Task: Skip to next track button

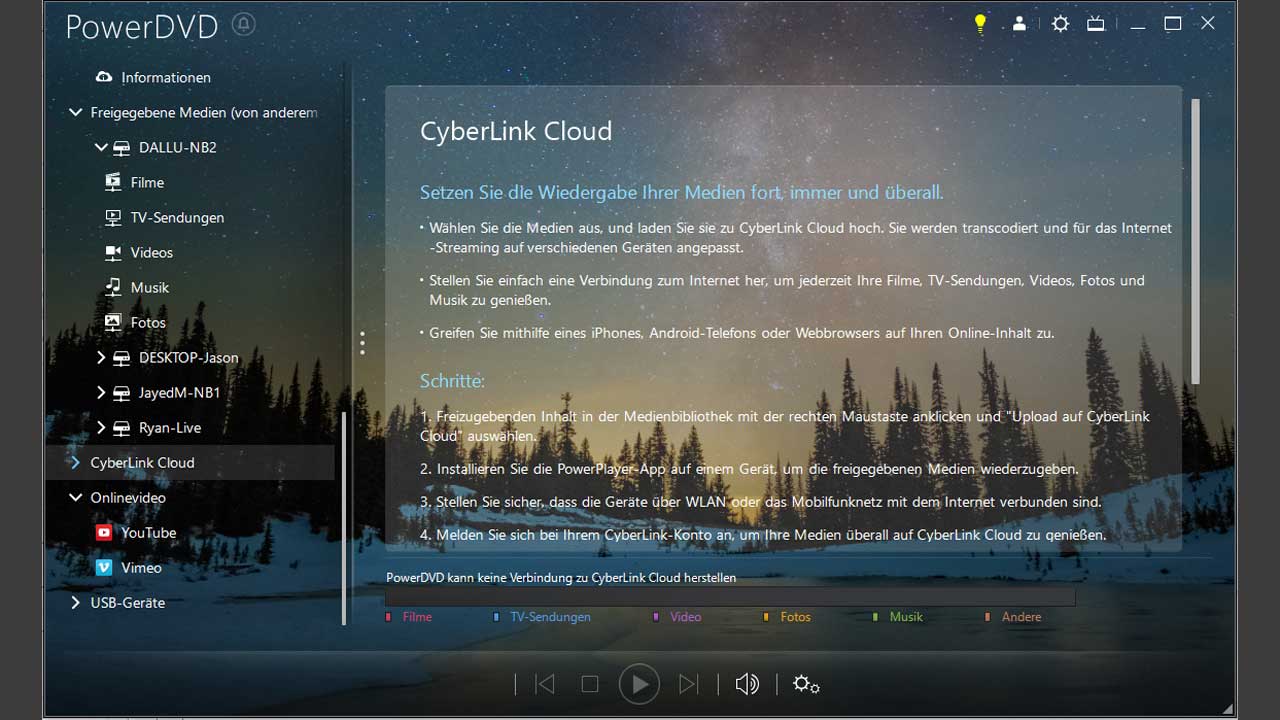Action: pyautogui.click(x=688, y=684)
